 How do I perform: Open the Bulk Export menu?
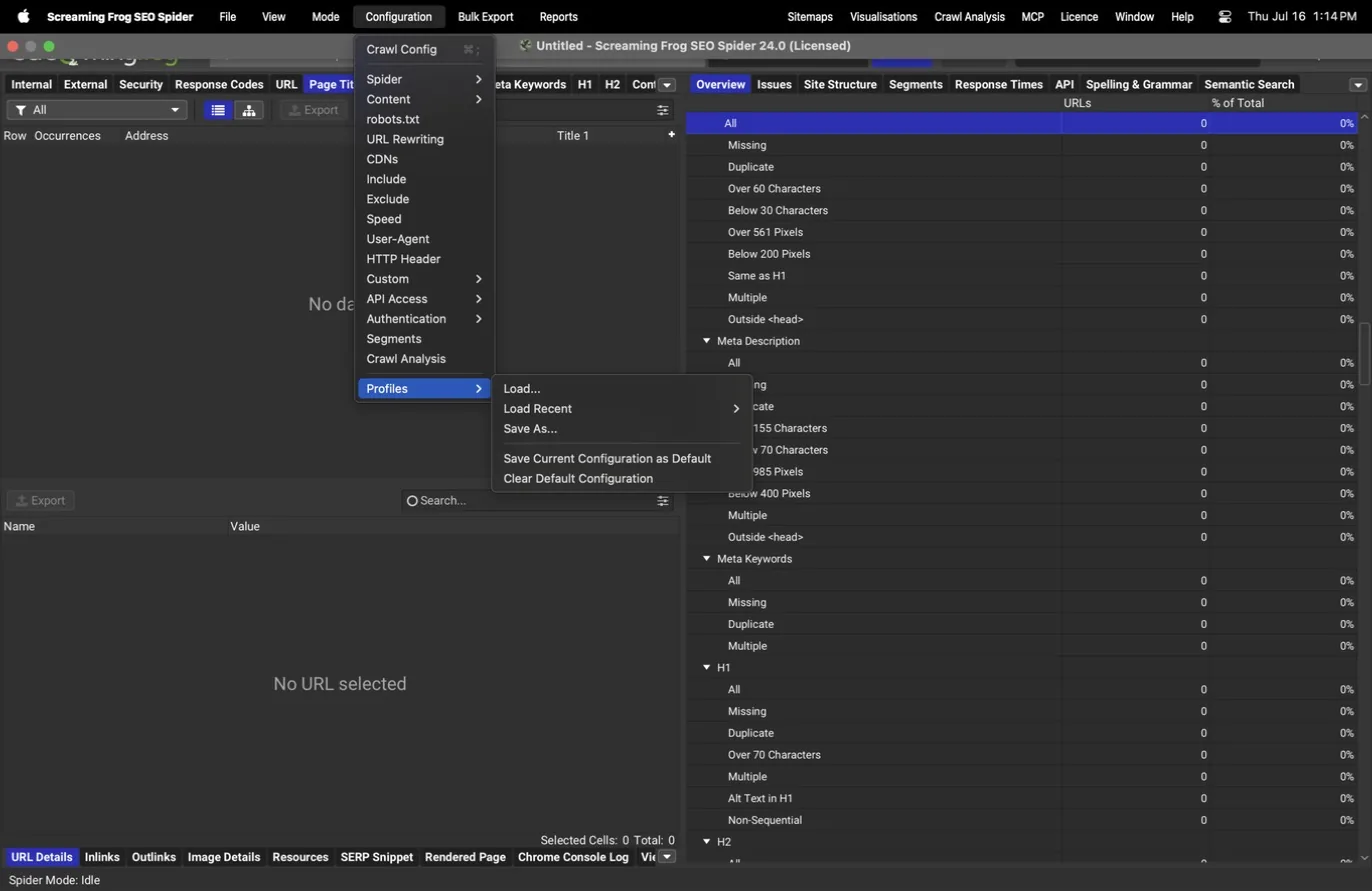[485, 17]
